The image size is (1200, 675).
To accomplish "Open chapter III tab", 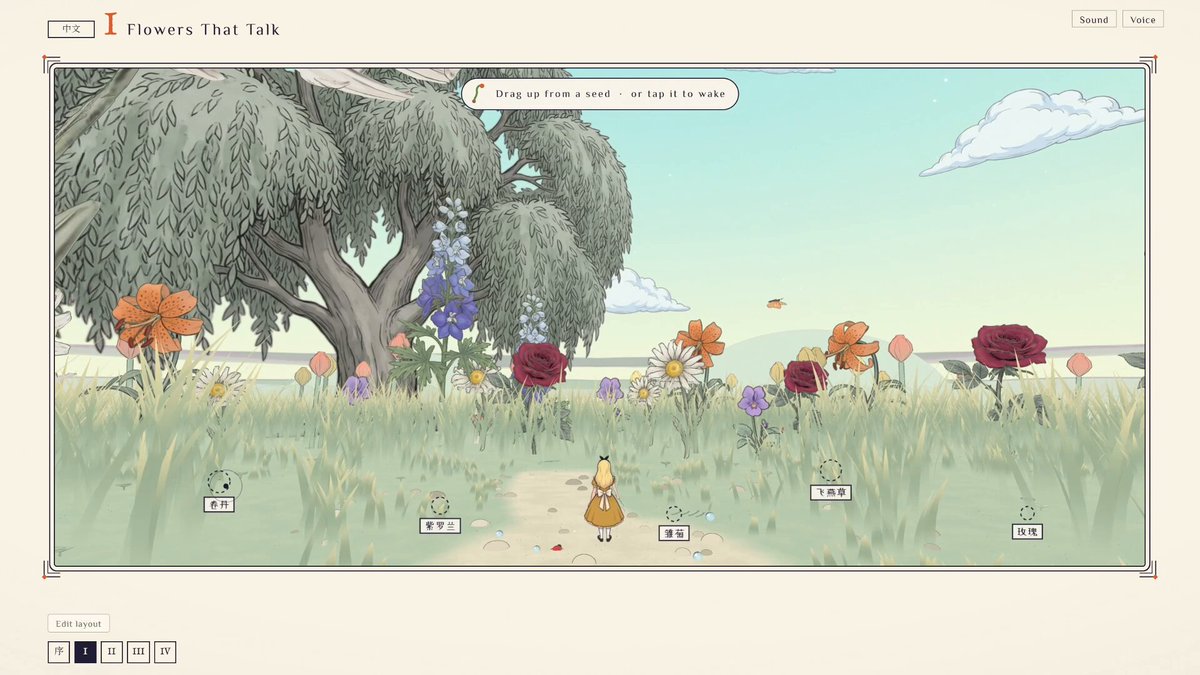I will coord(139,652).
